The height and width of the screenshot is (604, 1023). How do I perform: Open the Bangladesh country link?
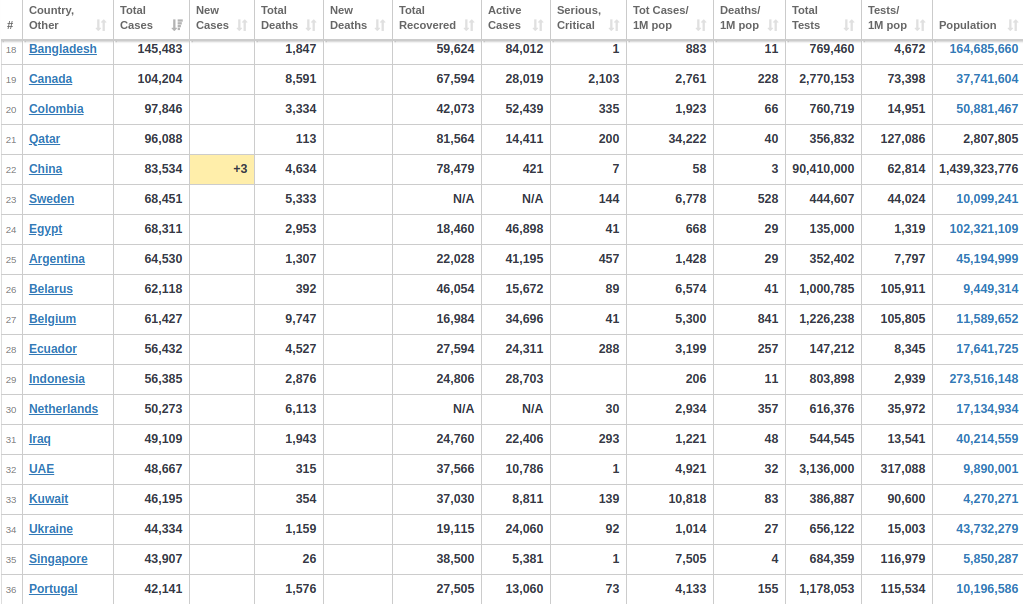[63, 49]
